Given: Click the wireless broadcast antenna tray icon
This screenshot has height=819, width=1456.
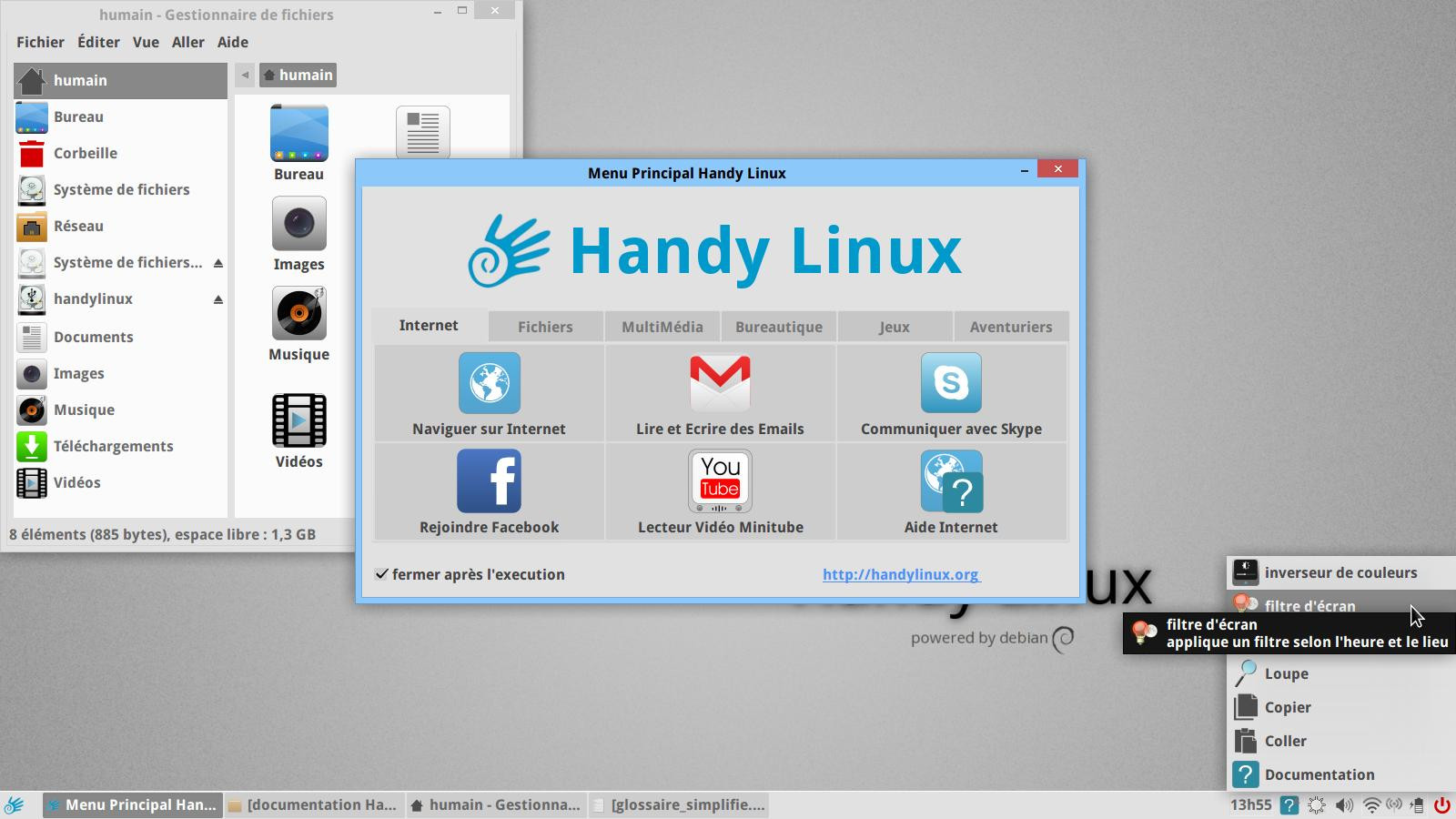Looking at the screenshot, I should (x=1394, y=804).
